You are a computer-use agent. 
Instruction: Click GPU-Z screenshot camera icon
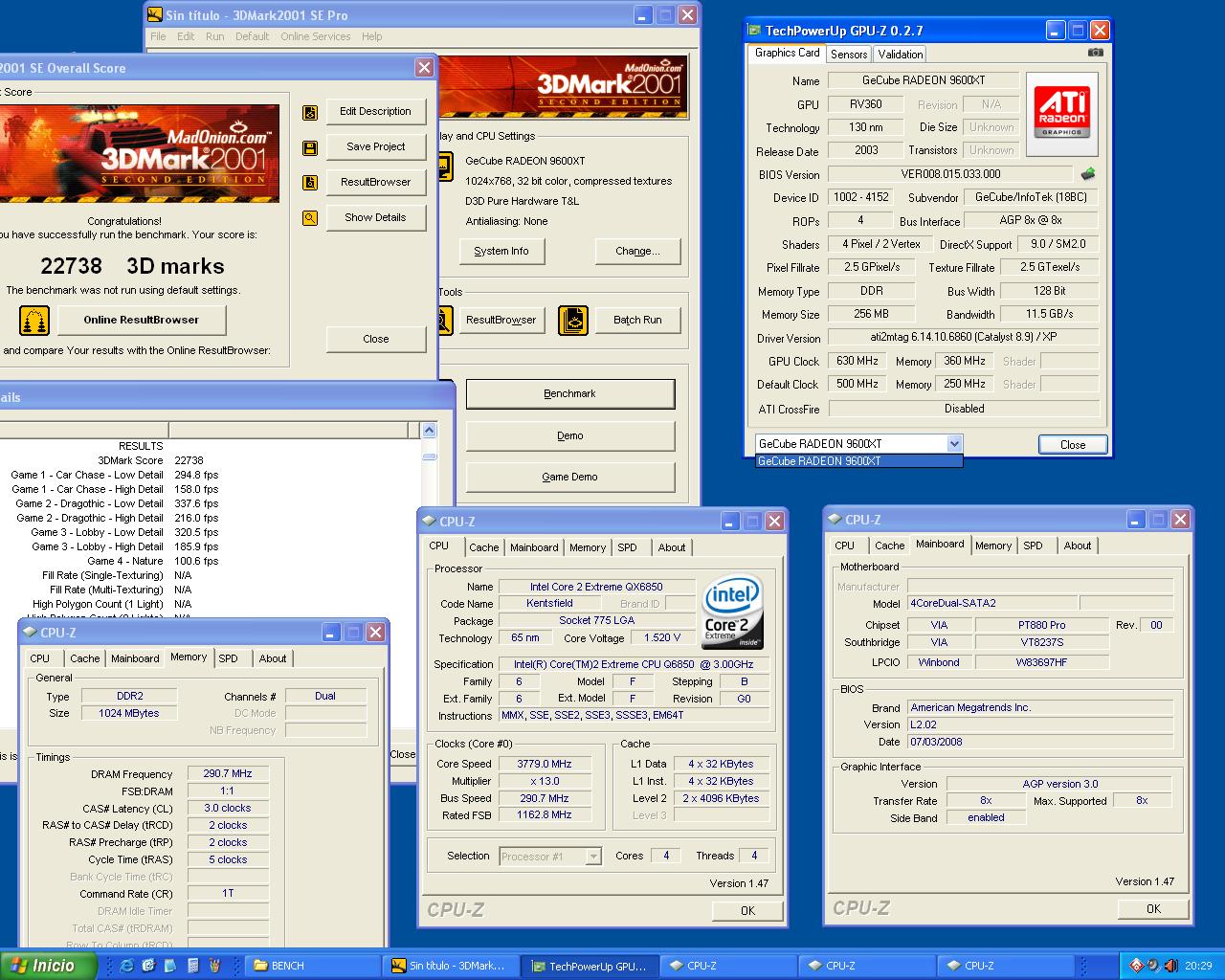[1096, 53]
